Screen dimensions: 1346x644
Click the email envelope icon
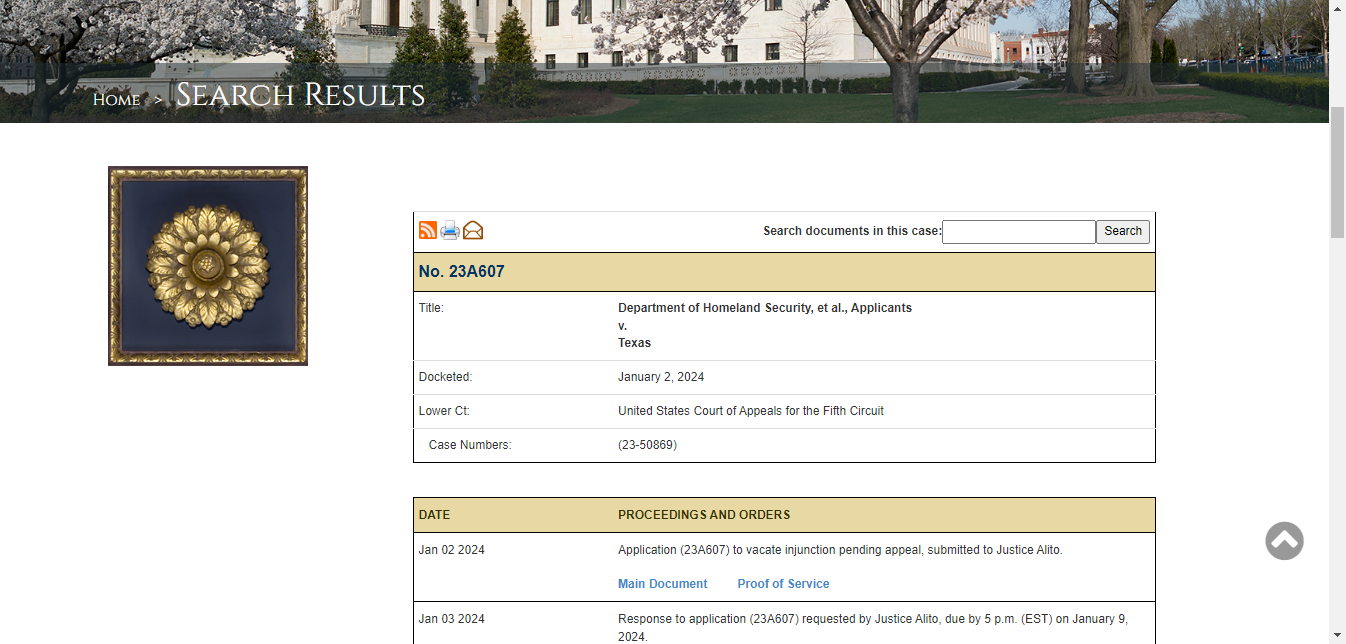[473, 230]
